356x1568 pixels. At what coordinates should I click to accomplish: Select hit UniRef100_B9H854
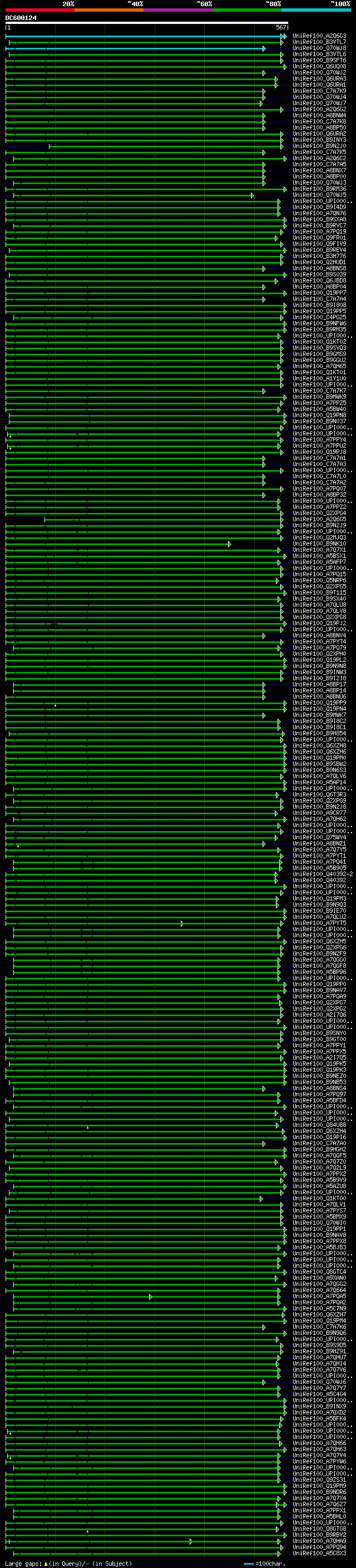tap(319, 734)
